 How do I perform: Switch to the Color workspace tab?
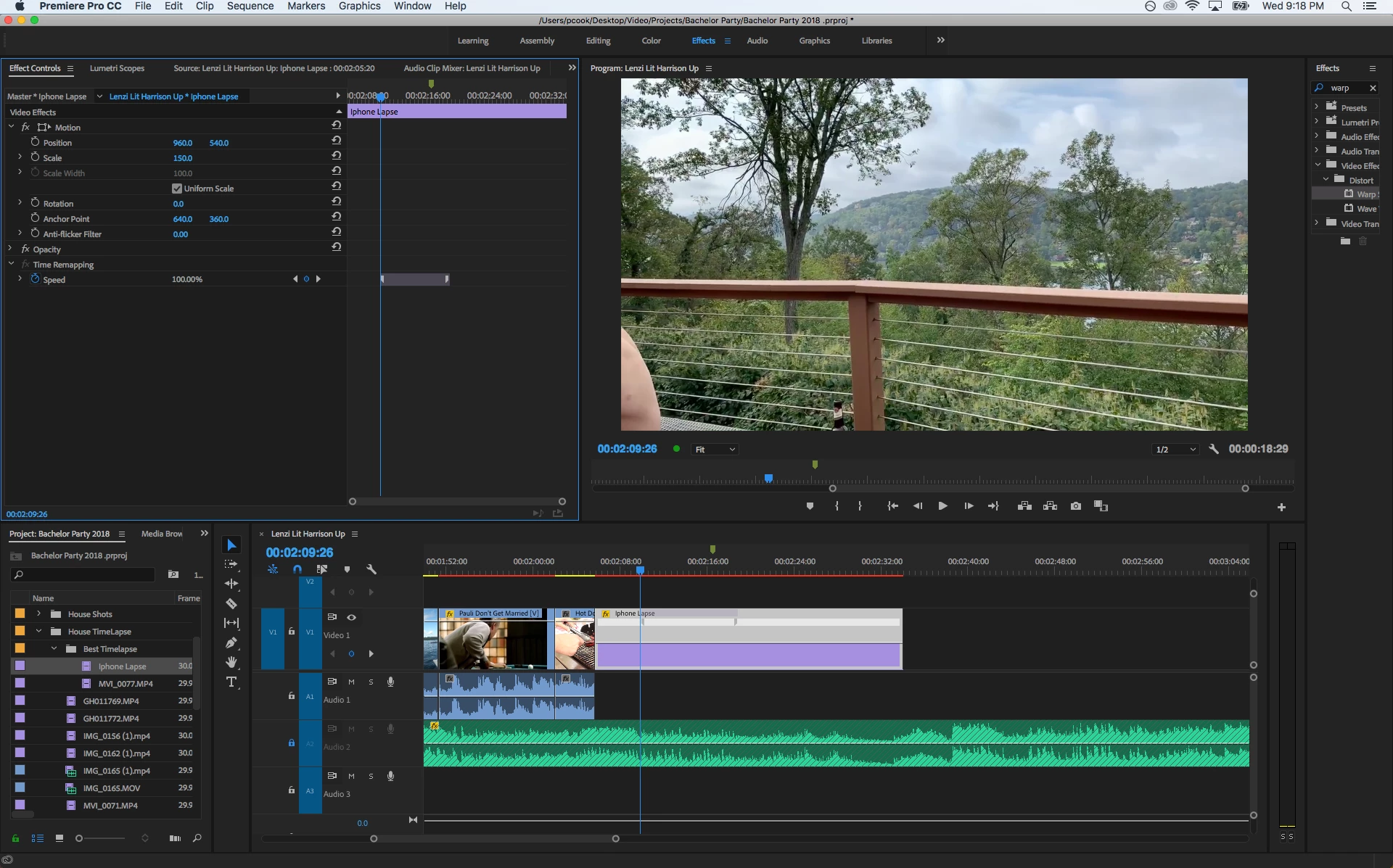[651, 41]
